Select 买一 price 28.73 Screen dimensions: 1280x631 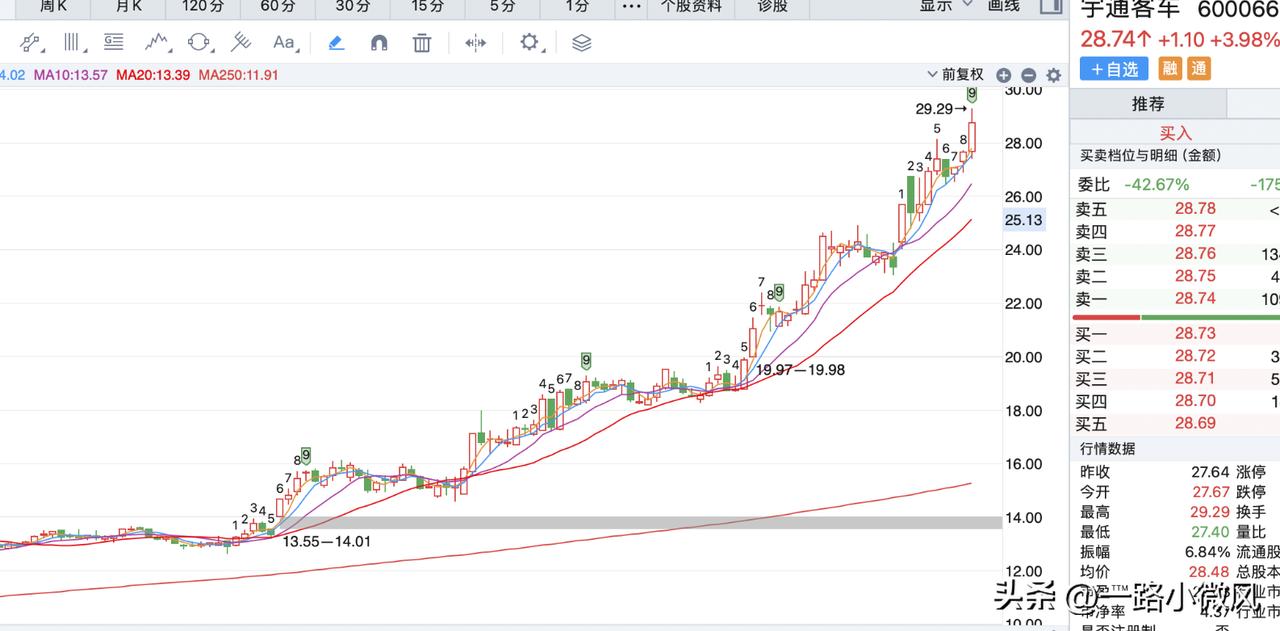(1195, 333)
